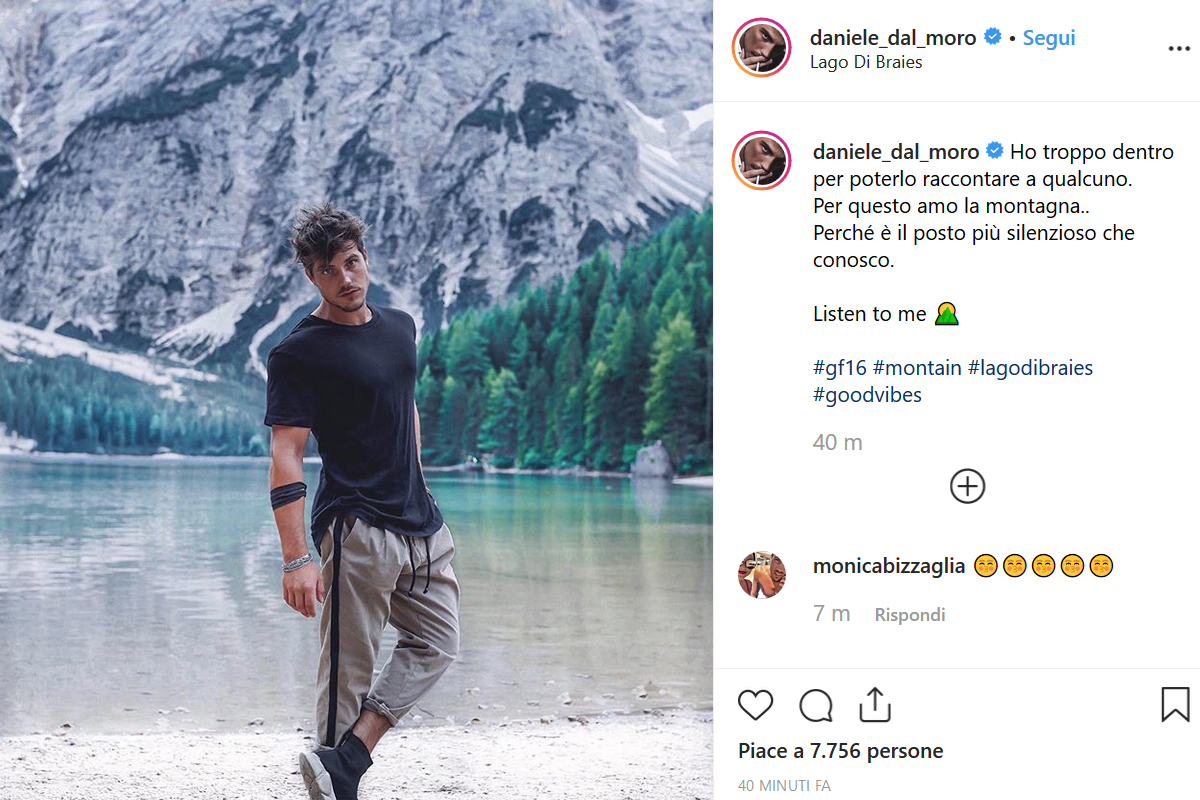Open the Lago Di Braies location link
Image resolution: width=1200 pixels, height=800 pixels.
866,61
